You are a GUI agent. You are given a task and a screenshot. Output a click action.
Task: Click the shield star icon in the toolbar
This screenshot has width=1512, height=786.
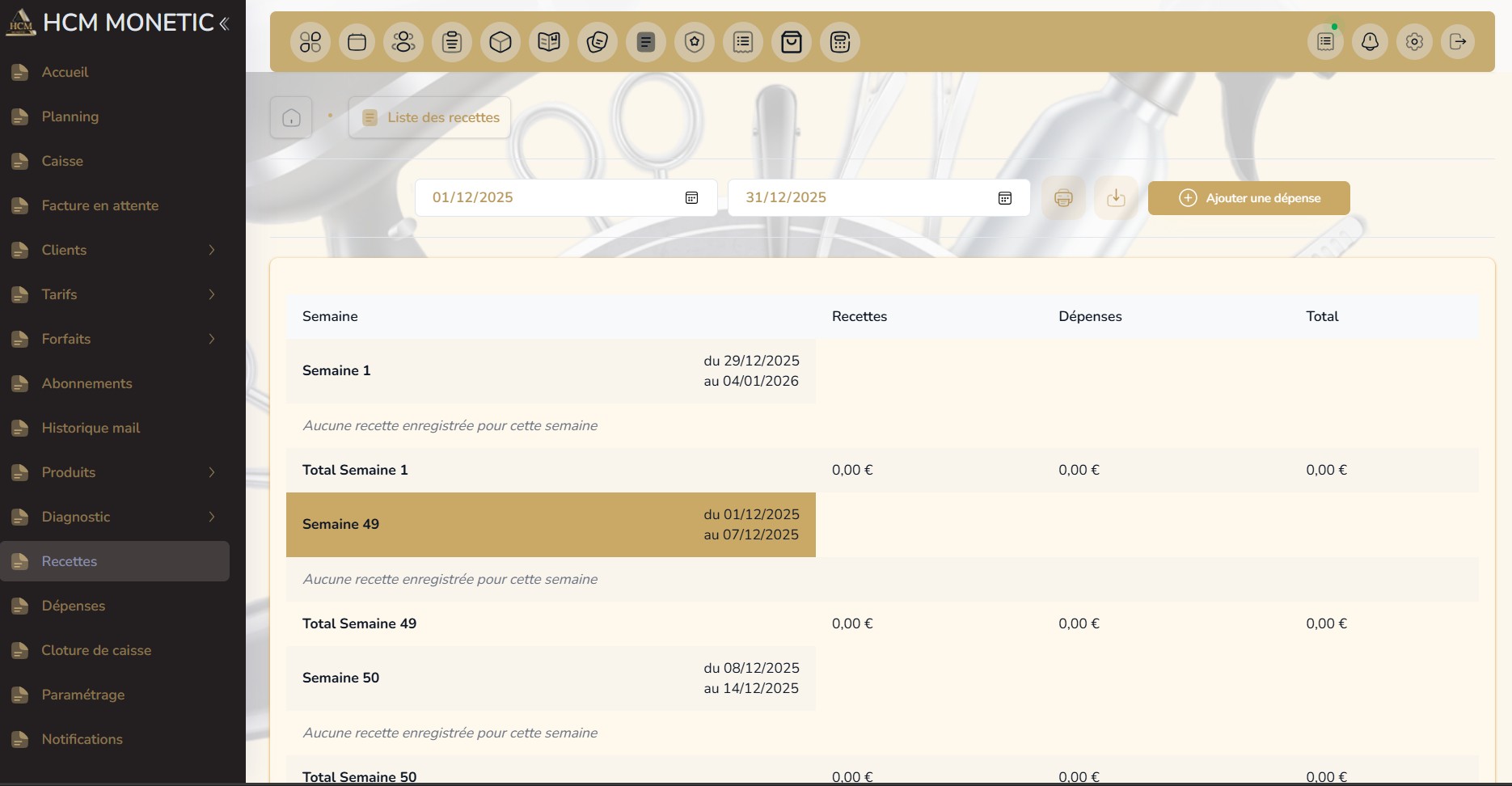(x=695, y=42)
